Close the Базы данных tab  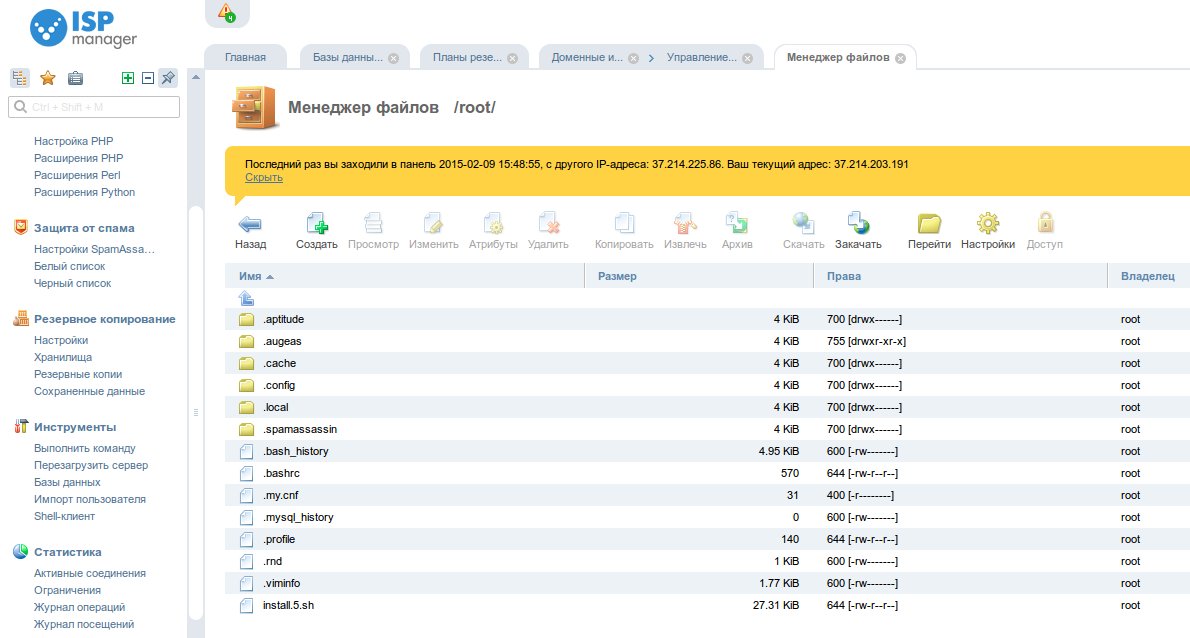click(x=393, y=58)
